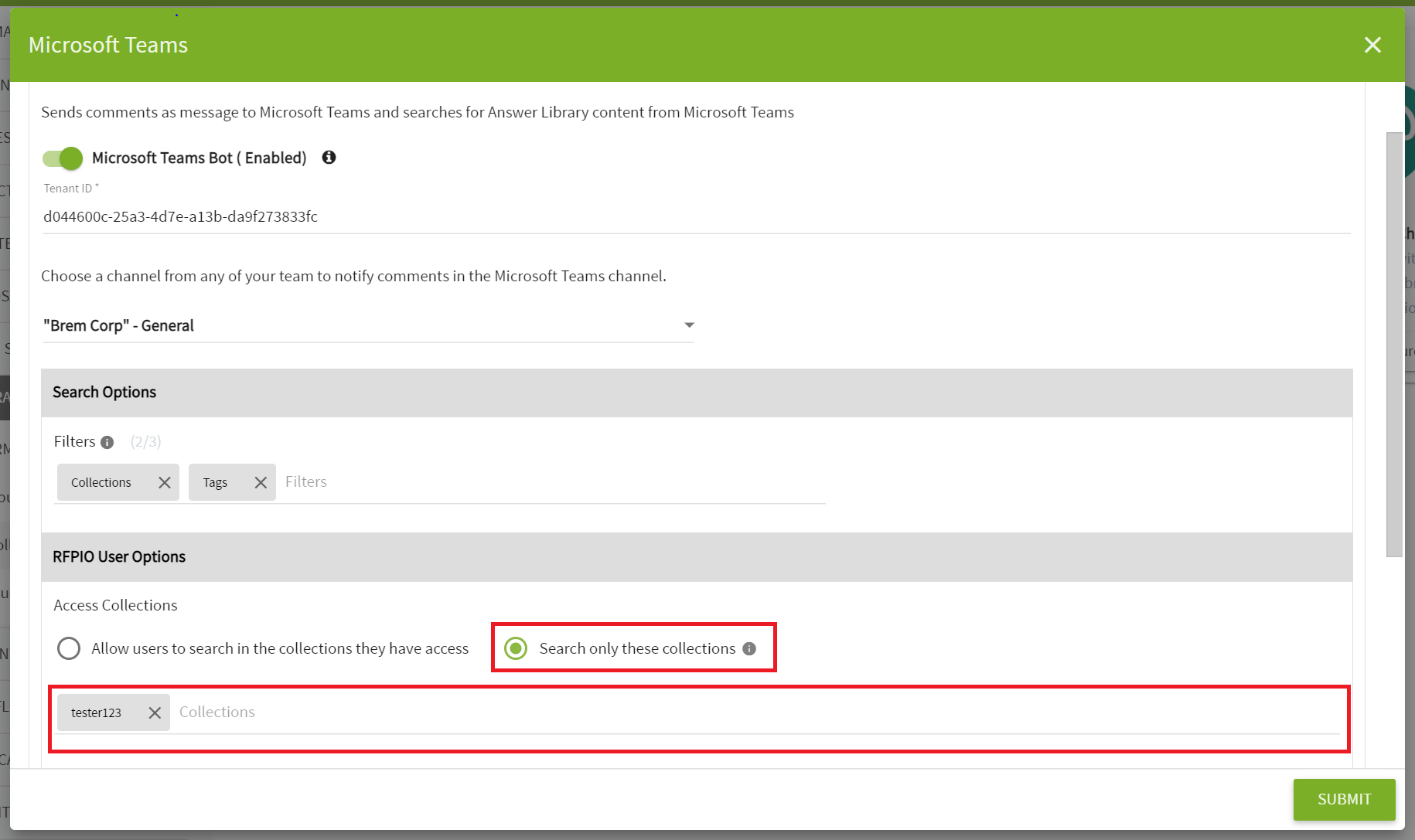Select the Search Options section header
Screen dimensions: 1415x840
click(697, 393)
